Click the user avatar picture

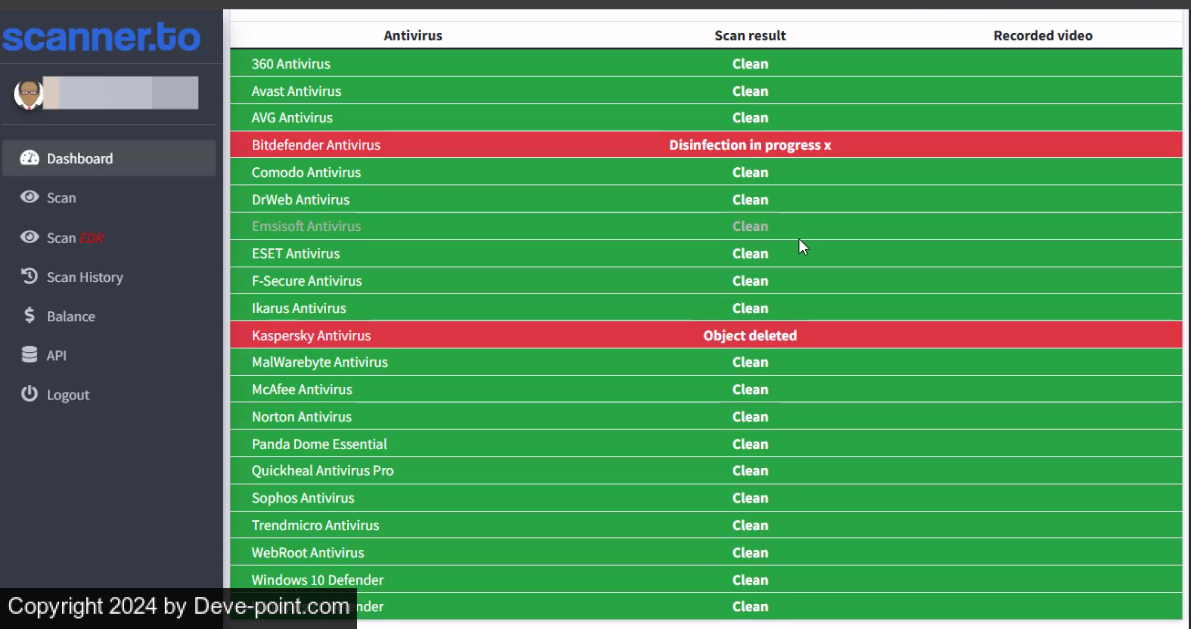pyautogui.click(x=28, y=94)
